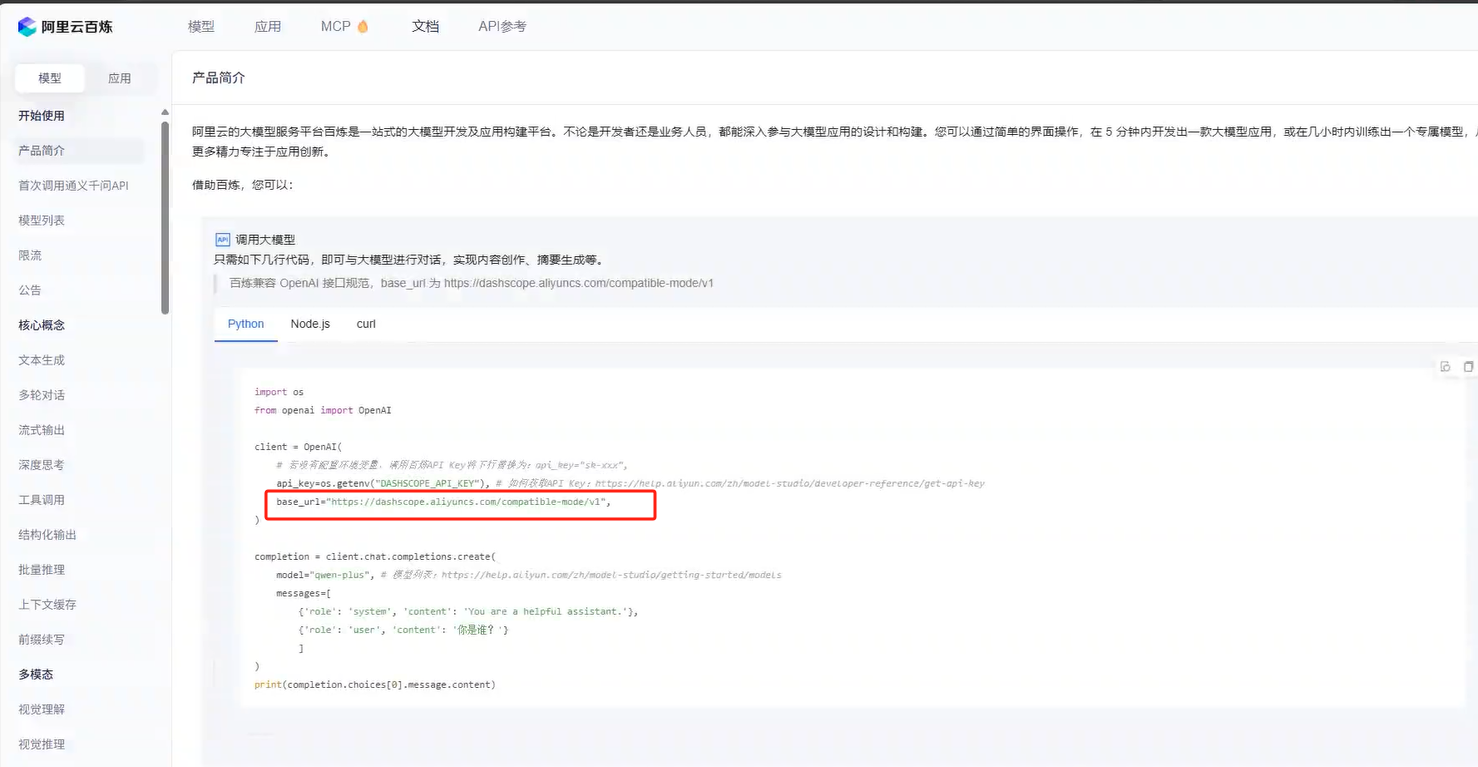Image resolution: width=1478 pixels, height=767 pixels.
Task: Open 上下文缓存 in the sidebar
Action: (47, 605)
